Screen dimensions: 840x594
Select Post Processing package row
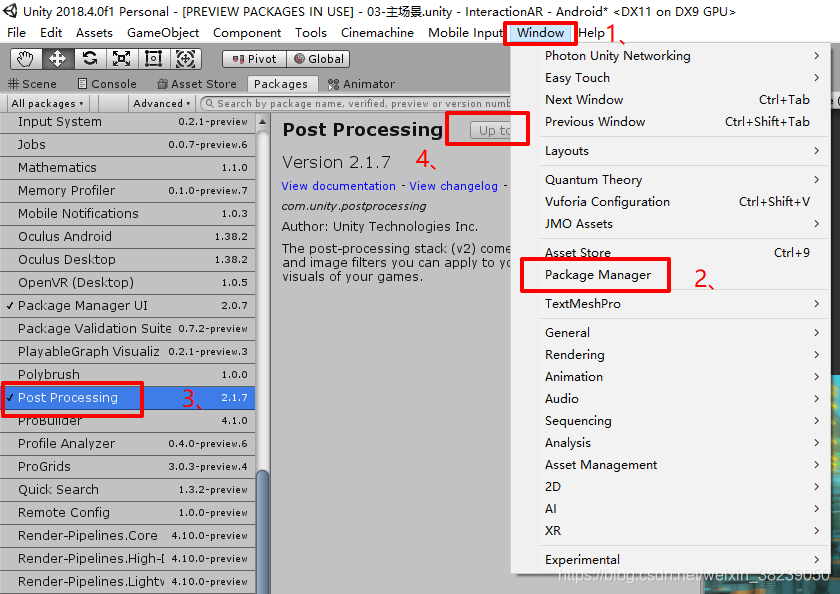(128, 397)
